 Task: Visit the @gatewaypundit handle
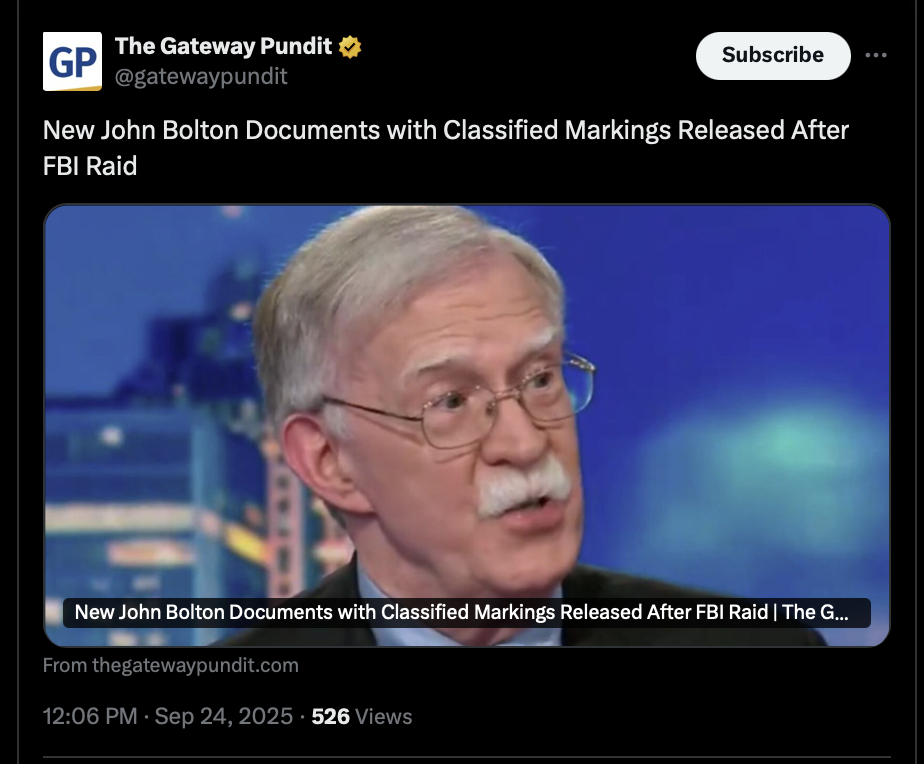(x=201, y=76)
